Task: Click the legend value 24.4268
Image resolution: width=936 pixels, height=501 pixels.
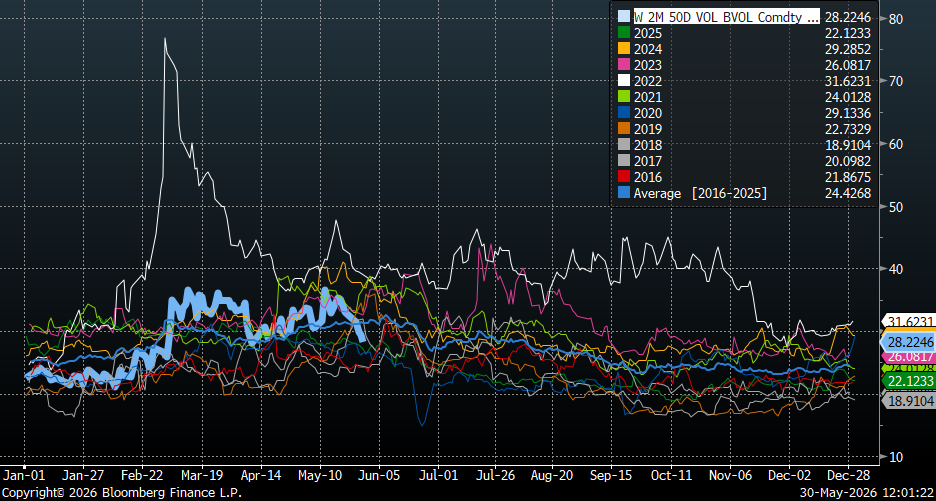Action: tap(848, 193)
